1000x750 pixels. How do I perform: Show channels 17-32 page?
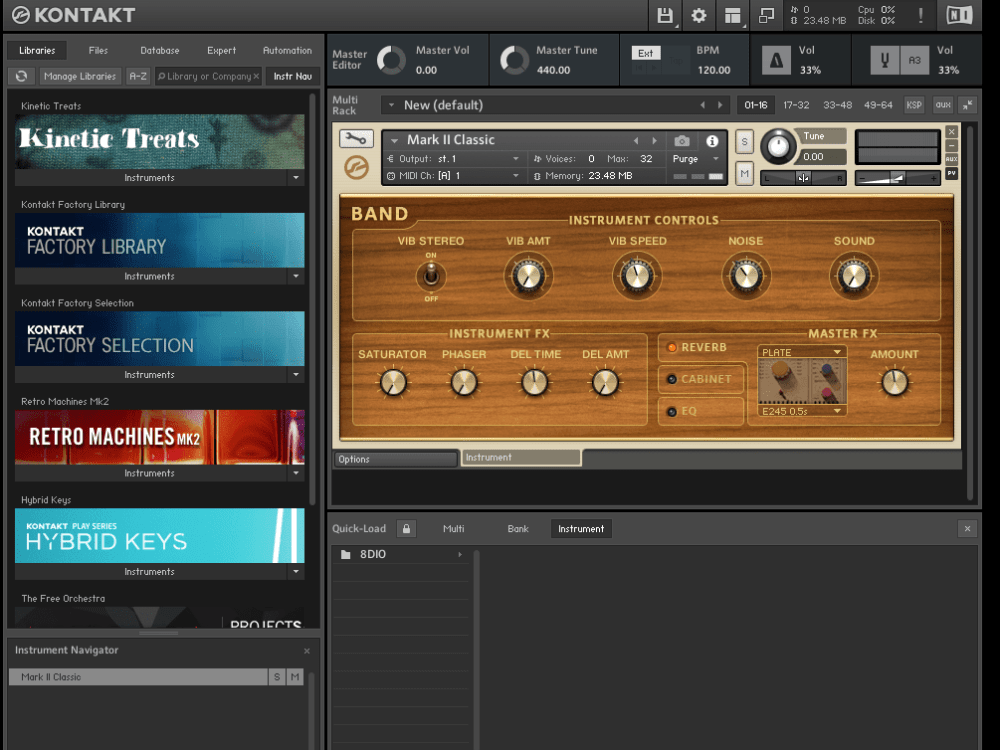pyautogui.click(x=796, y=105)
